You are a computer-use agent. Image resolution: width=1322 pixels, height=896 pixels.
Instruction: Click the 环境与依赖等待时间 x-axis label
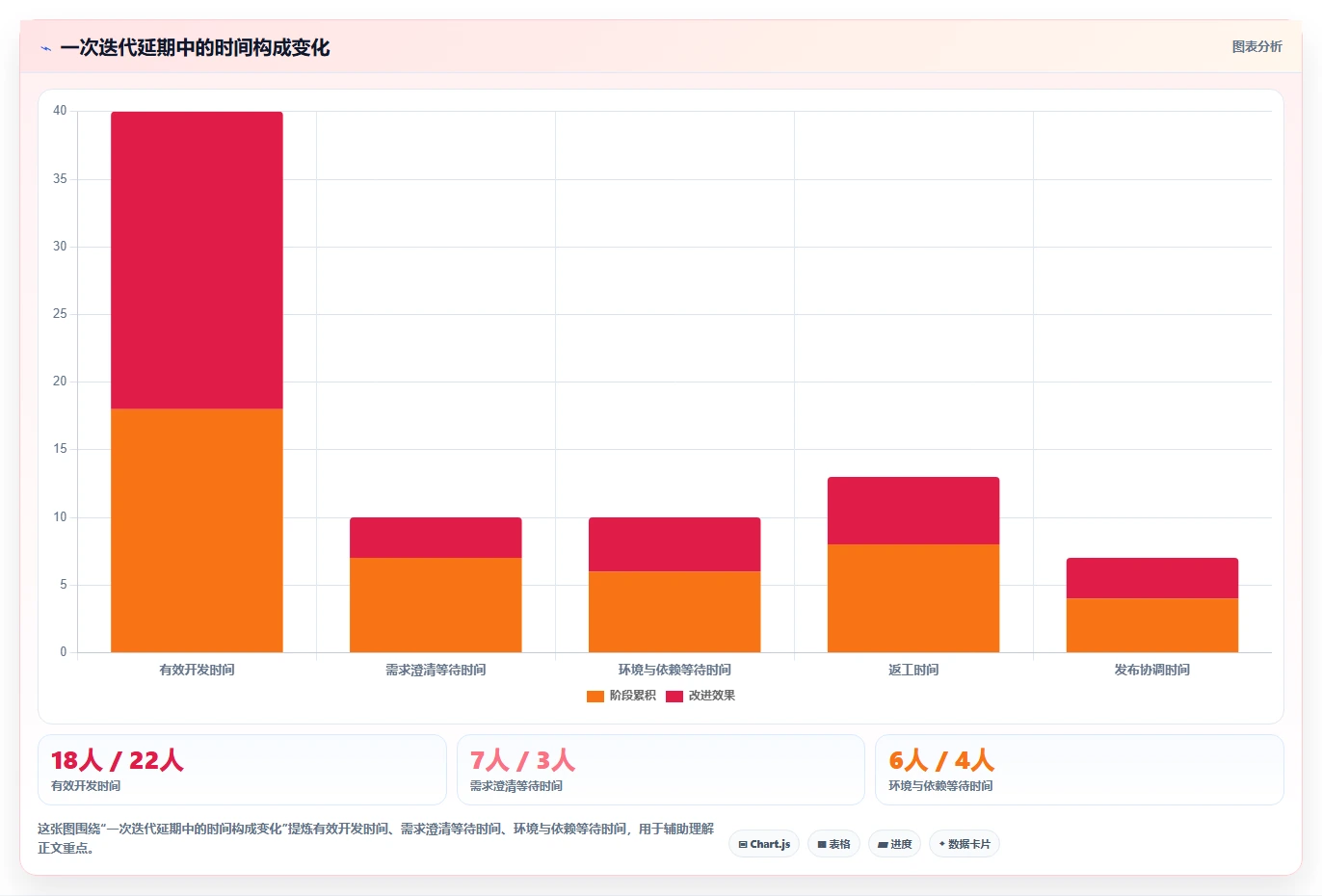(674, 670)
